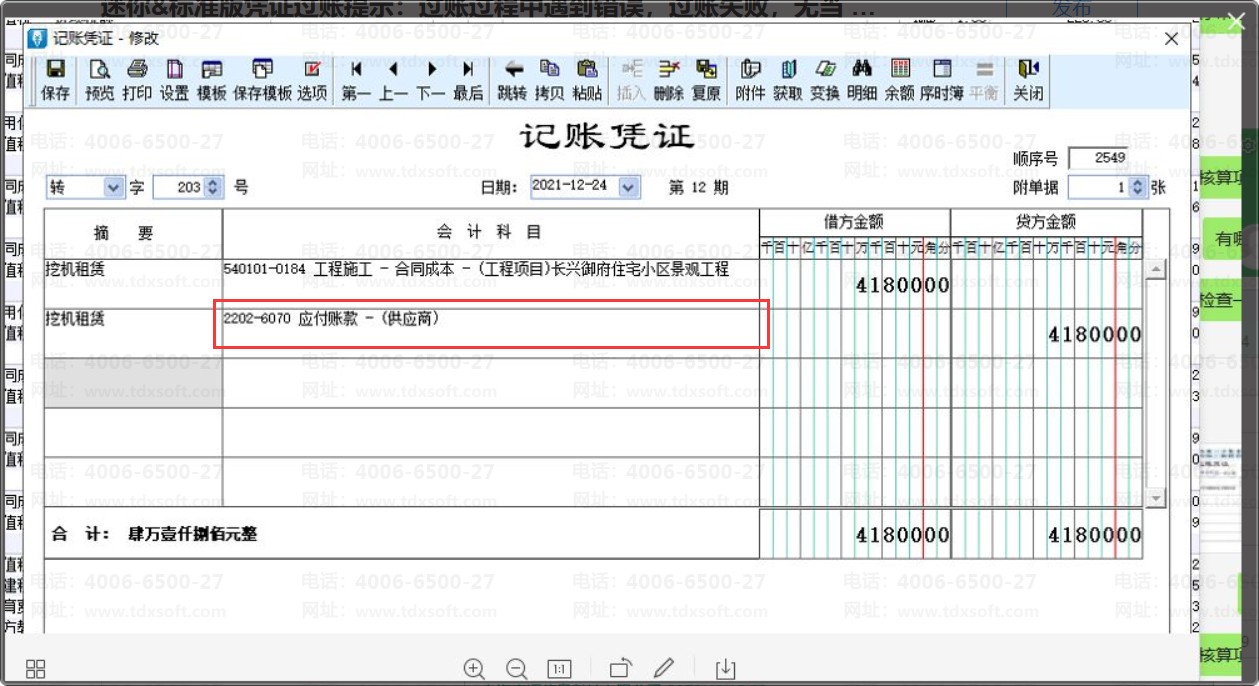The height and width of the screenshot is (686, 1259).
Task: Open the 序时簿 journal book
Action: (x=942, y=80)
